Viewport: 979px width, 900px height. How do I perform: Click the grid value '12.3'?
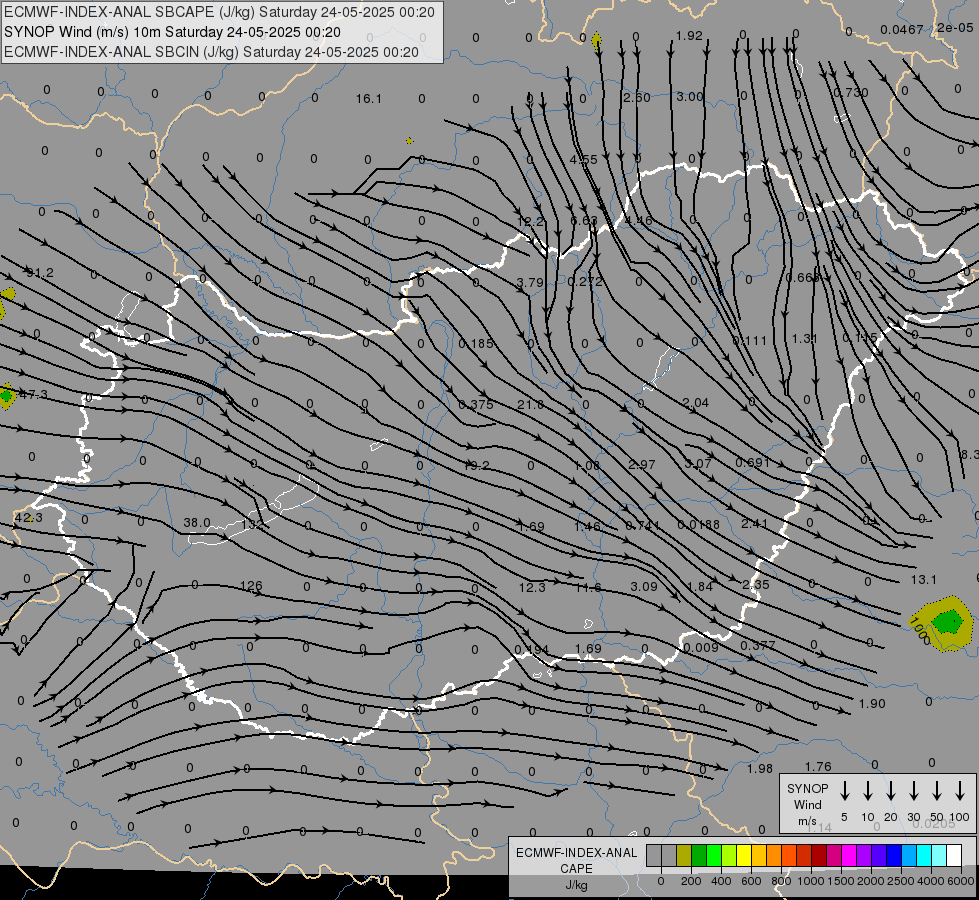click(x=532, y=587)
